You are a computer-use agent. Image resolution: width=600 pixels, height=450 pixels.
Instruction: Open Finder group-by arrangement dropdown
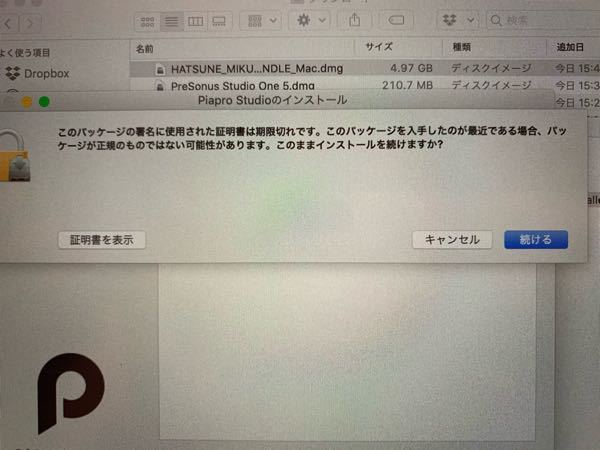[x=262, y=21]
